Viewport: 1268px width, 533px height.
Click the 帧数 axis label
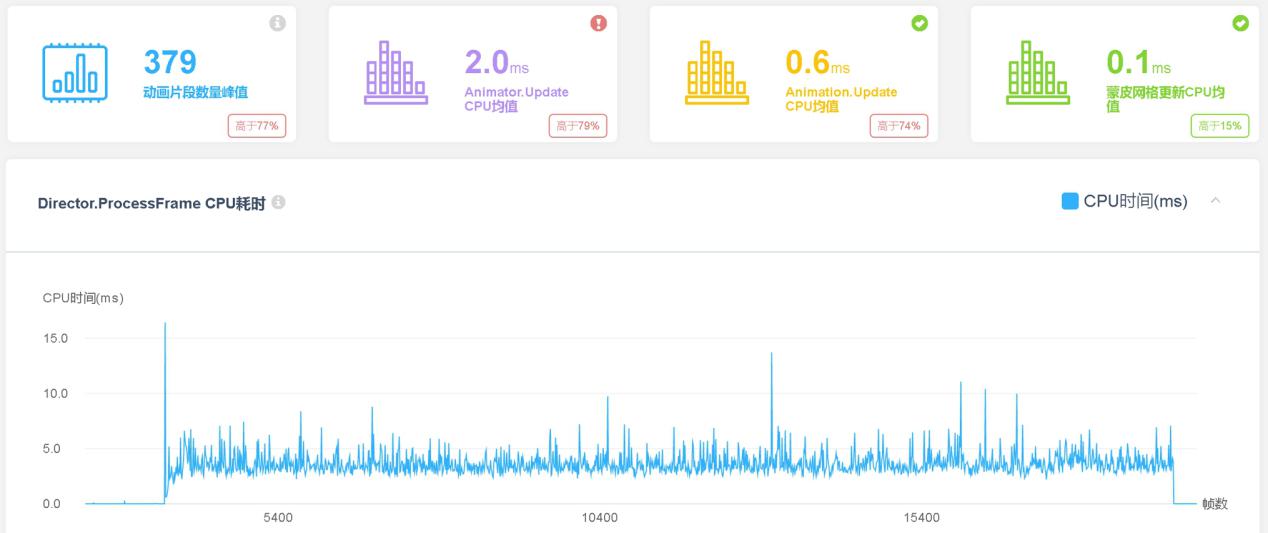tap(1215, 503)
